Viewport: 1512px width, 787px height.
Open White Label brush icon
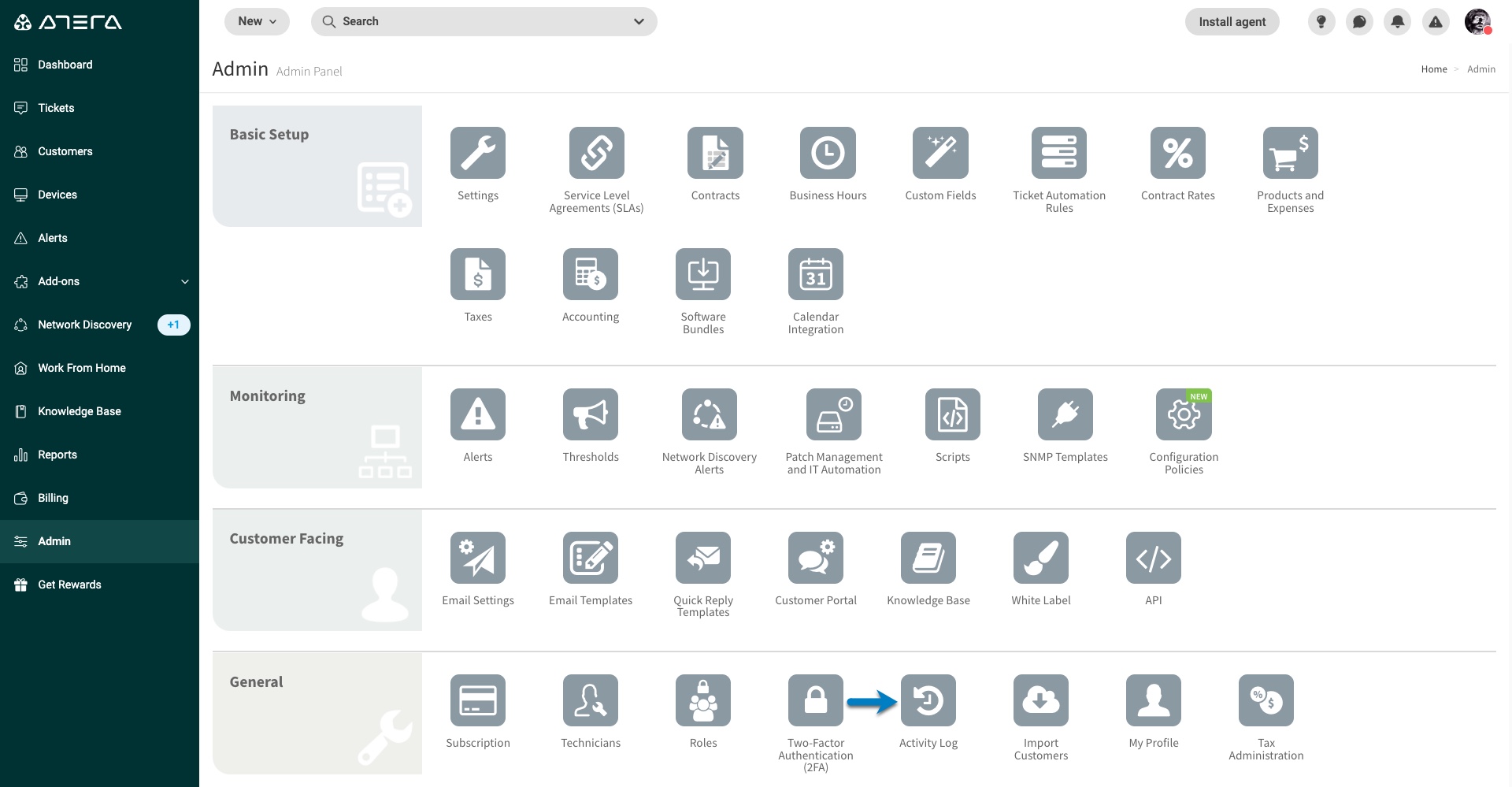(1041, 558)
